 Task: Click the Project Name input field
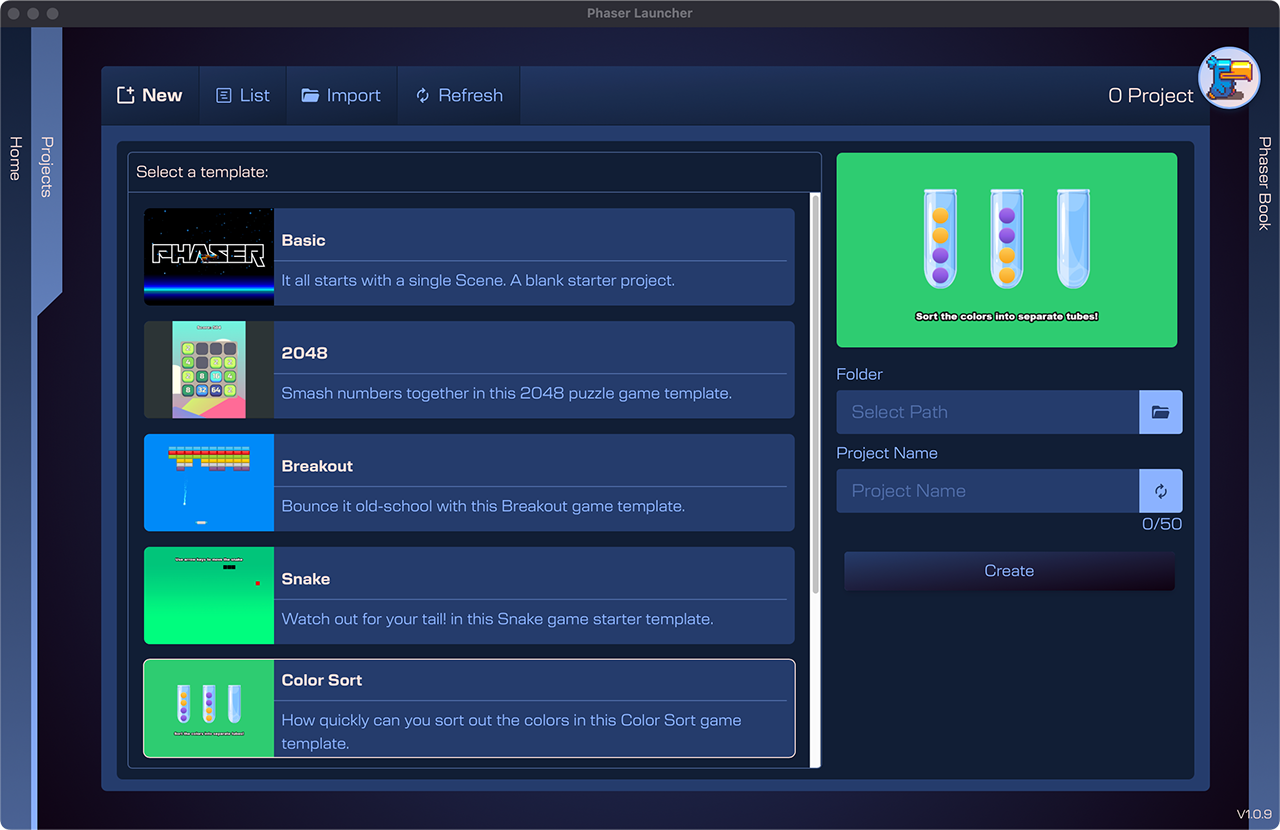(x=988, y=491)
